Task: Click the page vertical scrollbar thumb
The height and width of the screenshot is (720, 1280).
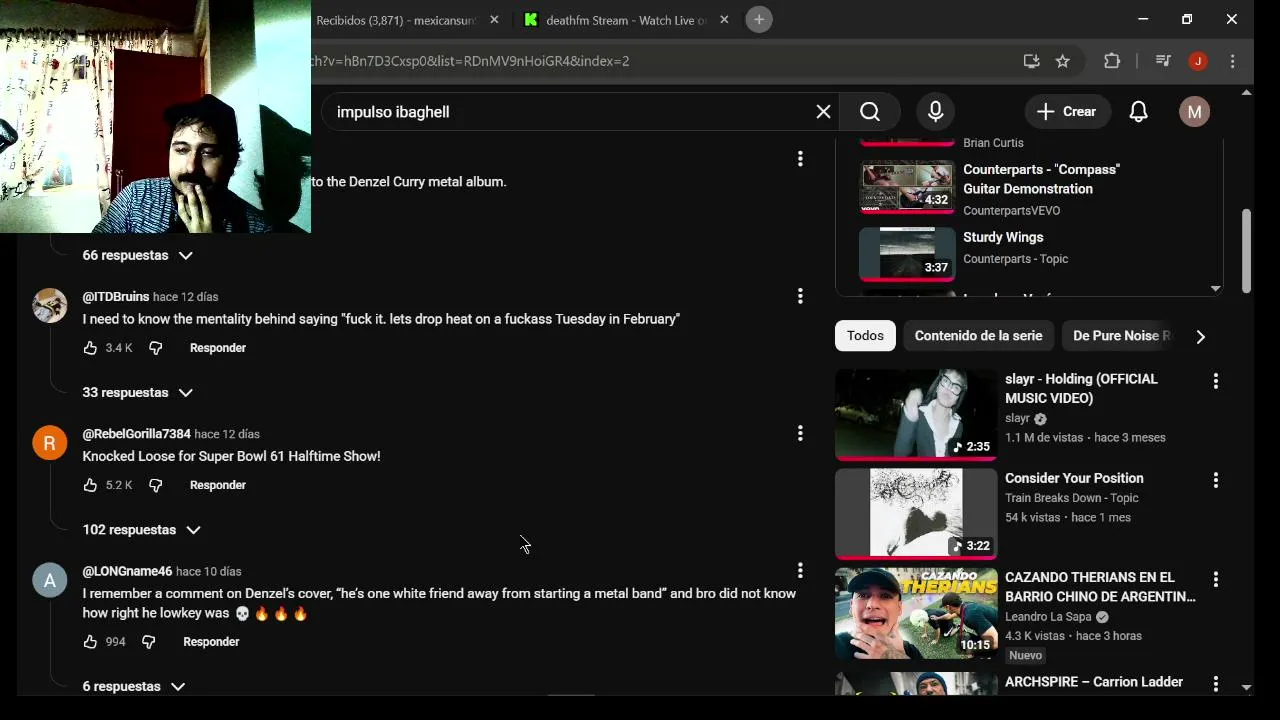Action: coord(1246,250)
